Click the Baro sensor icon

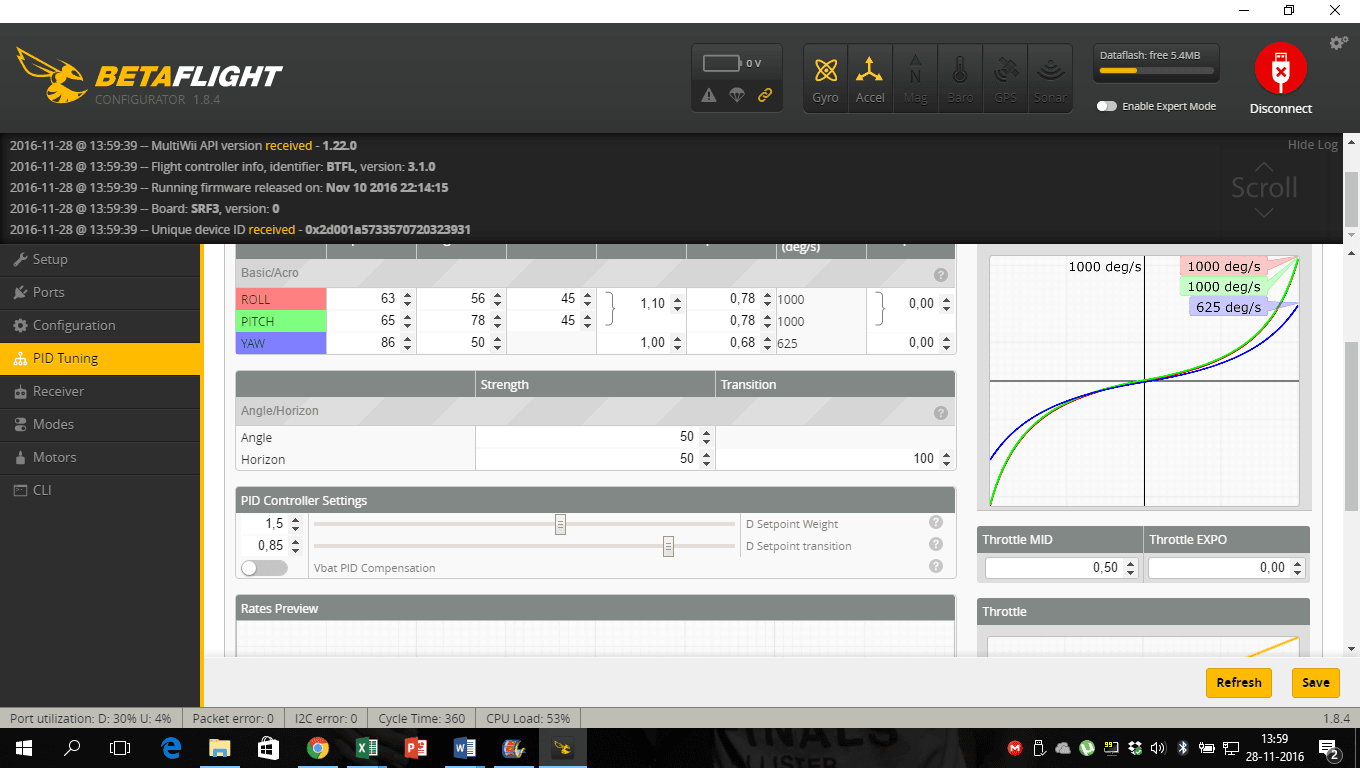(960, 78)
